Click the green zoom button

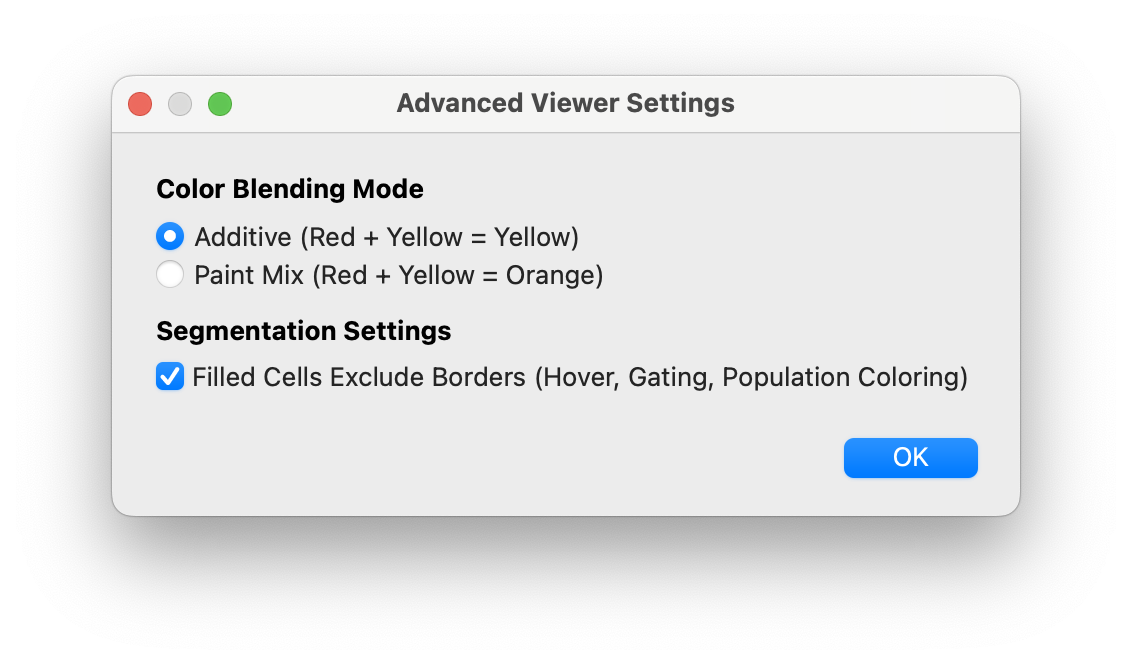[219, 103]
